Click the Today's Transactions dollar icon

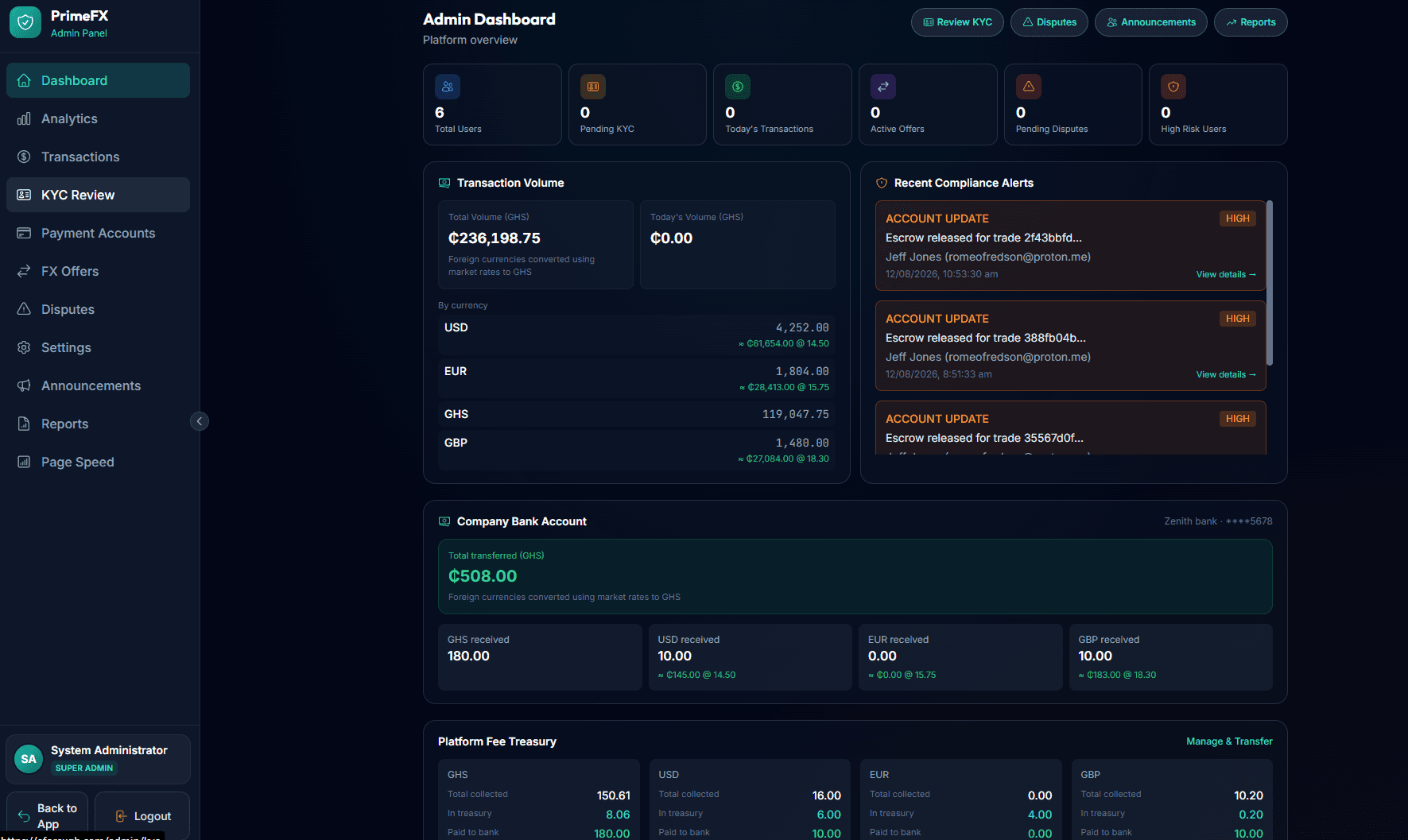[738, 87]
